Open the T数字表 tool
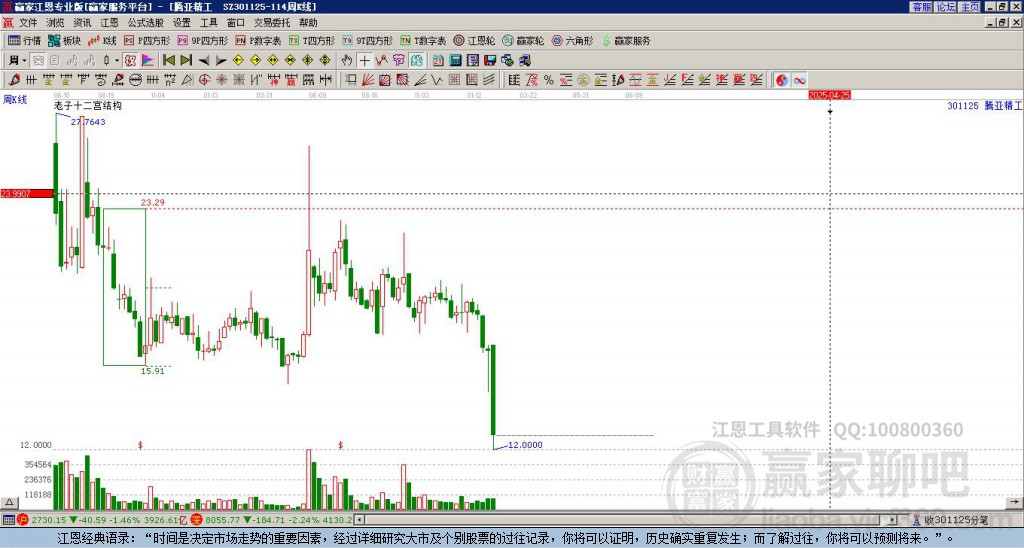This screenshot has width=1024, height=548. click(x=423, y=40)
